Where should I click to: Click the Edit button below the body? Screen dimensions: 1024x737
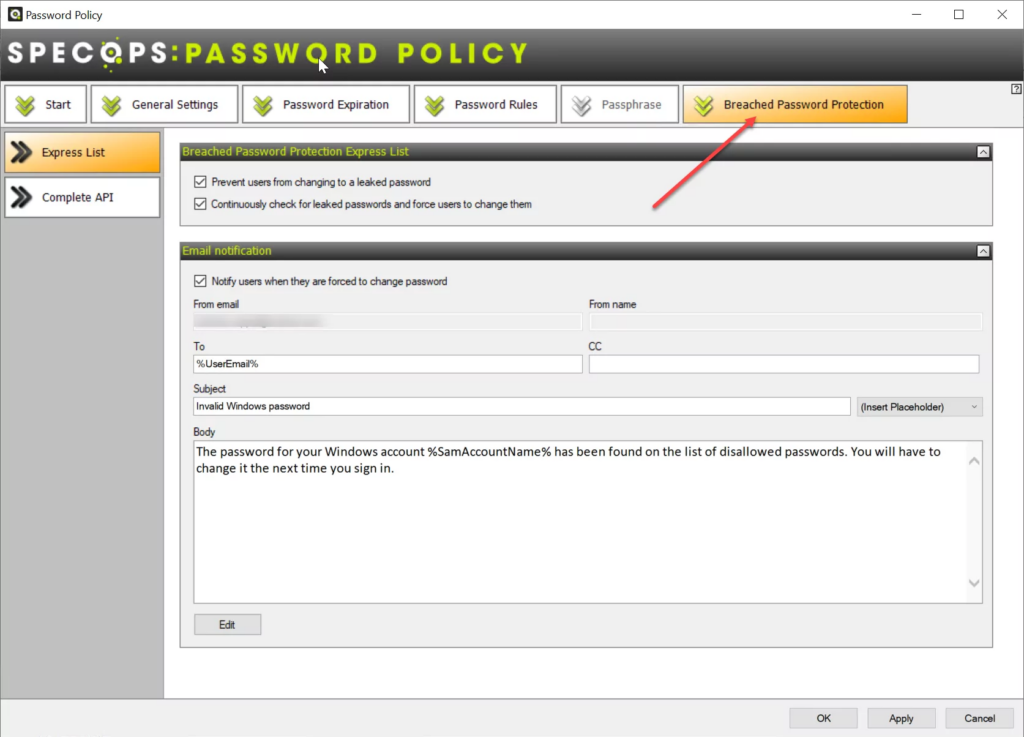coord(227,625)
